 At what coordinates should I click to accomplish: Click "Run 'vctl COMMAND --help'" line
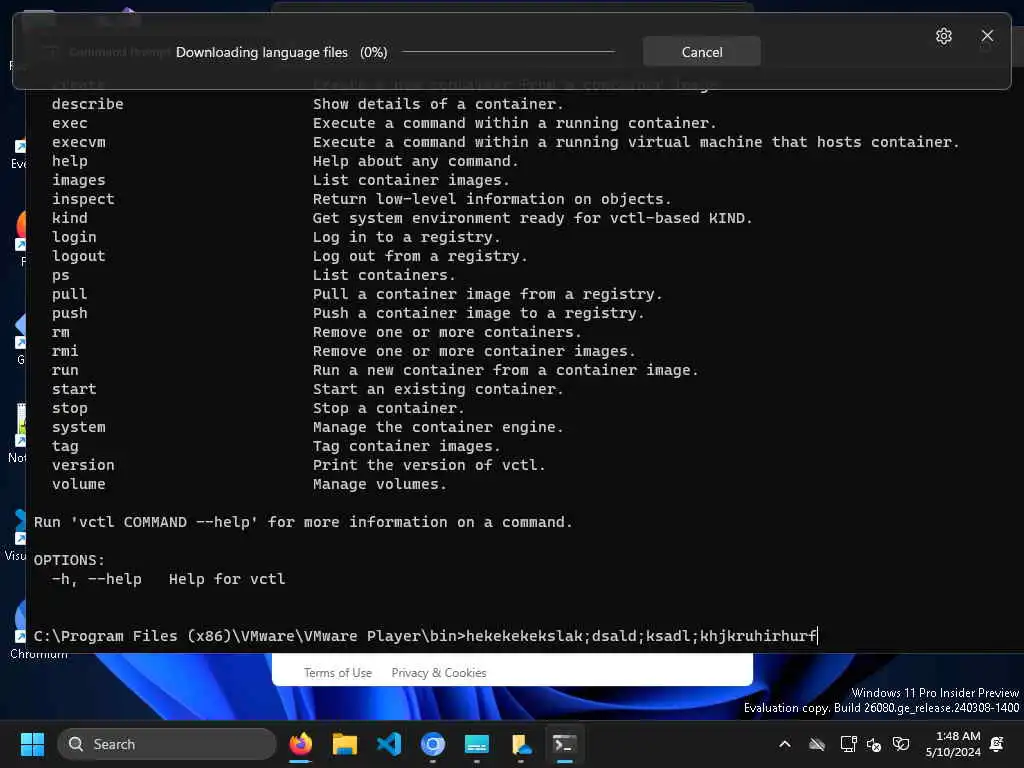[303, 522]
